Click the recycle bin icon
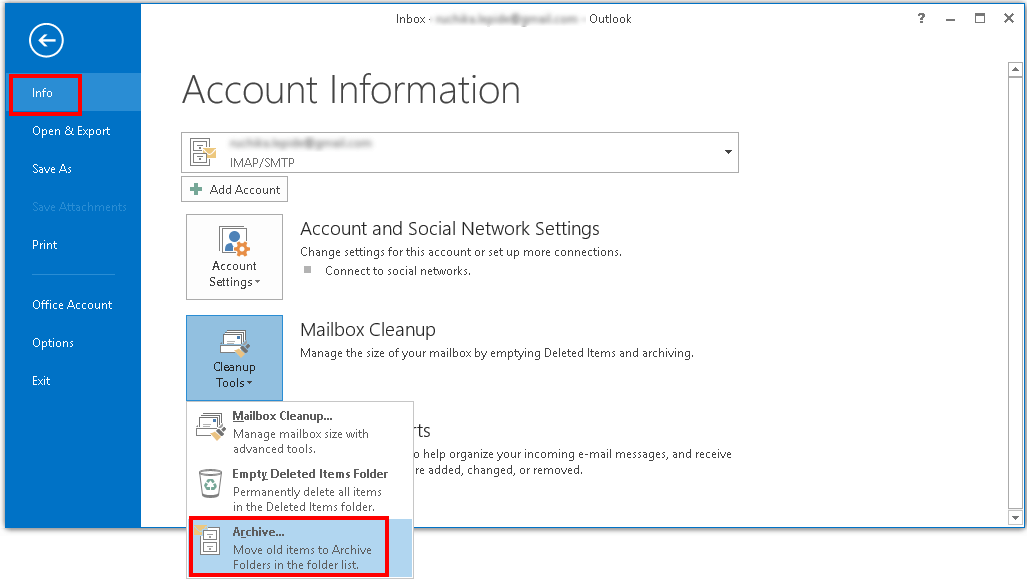The image size is (1027, 582). (210, 484)
